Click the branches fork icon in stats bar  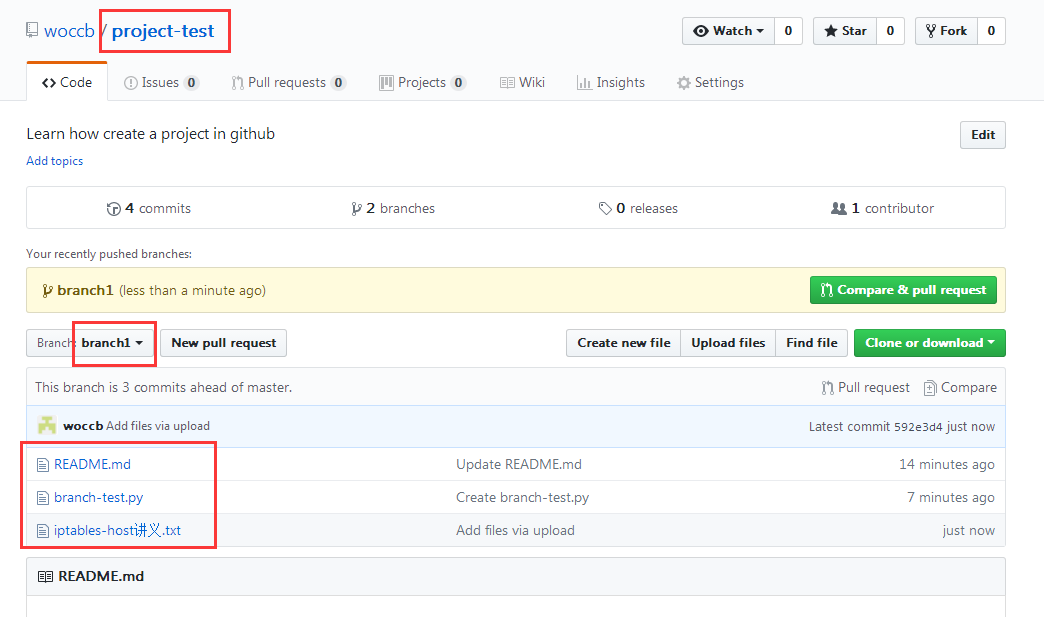point(357,209)
